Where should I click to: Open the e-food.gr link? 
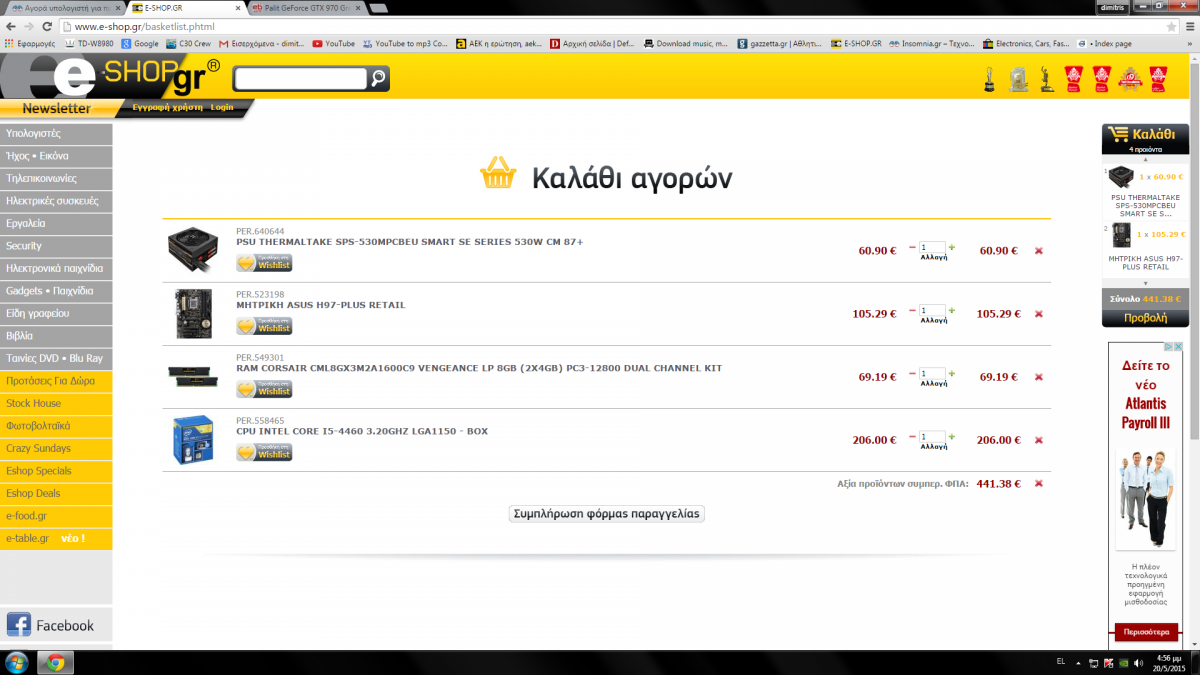tap(56, 516)
